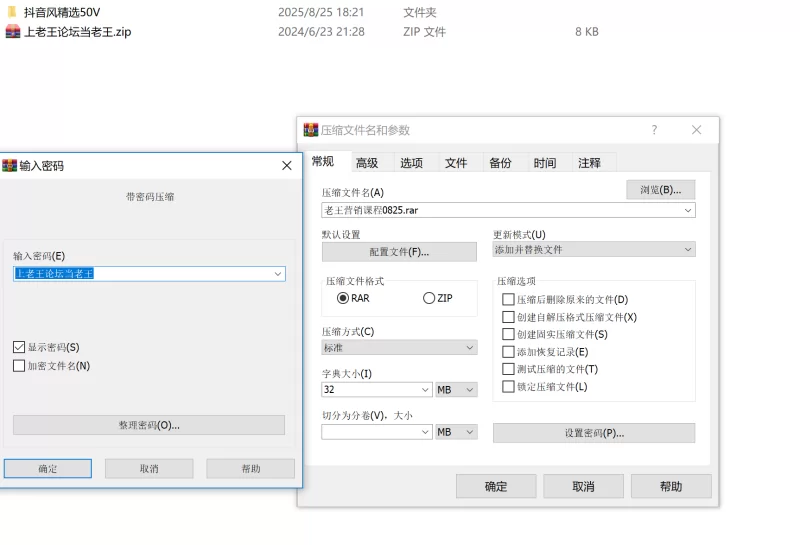Expand the 切分为分卷 size dropdown
The width and height of the screenshot is (800, 545).
(425, 432)
